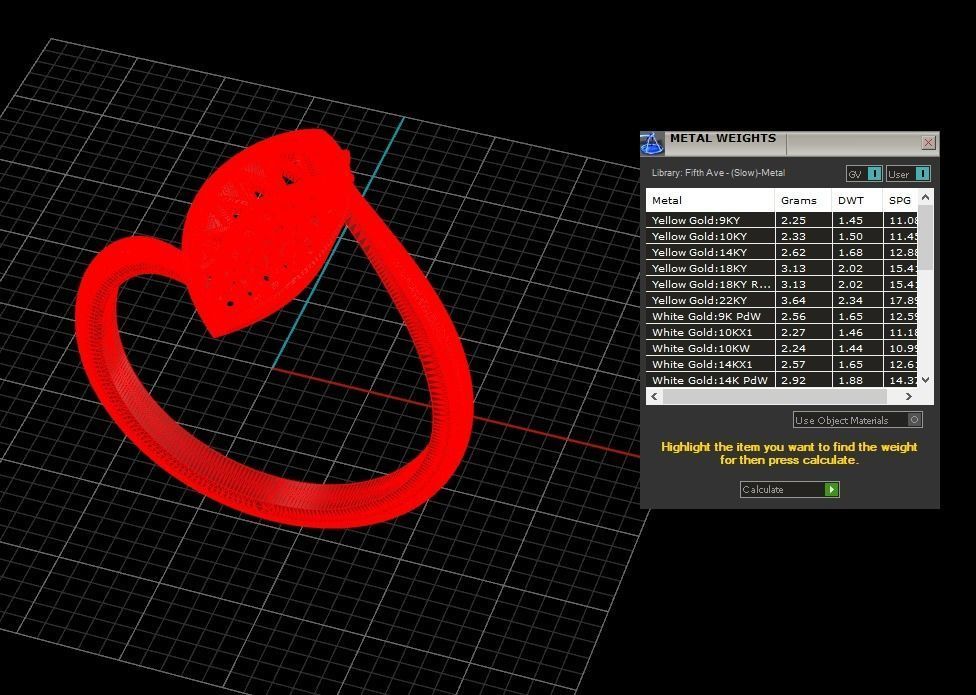
Task: Click the 2.62 grams cell
Action: [803, 252]
